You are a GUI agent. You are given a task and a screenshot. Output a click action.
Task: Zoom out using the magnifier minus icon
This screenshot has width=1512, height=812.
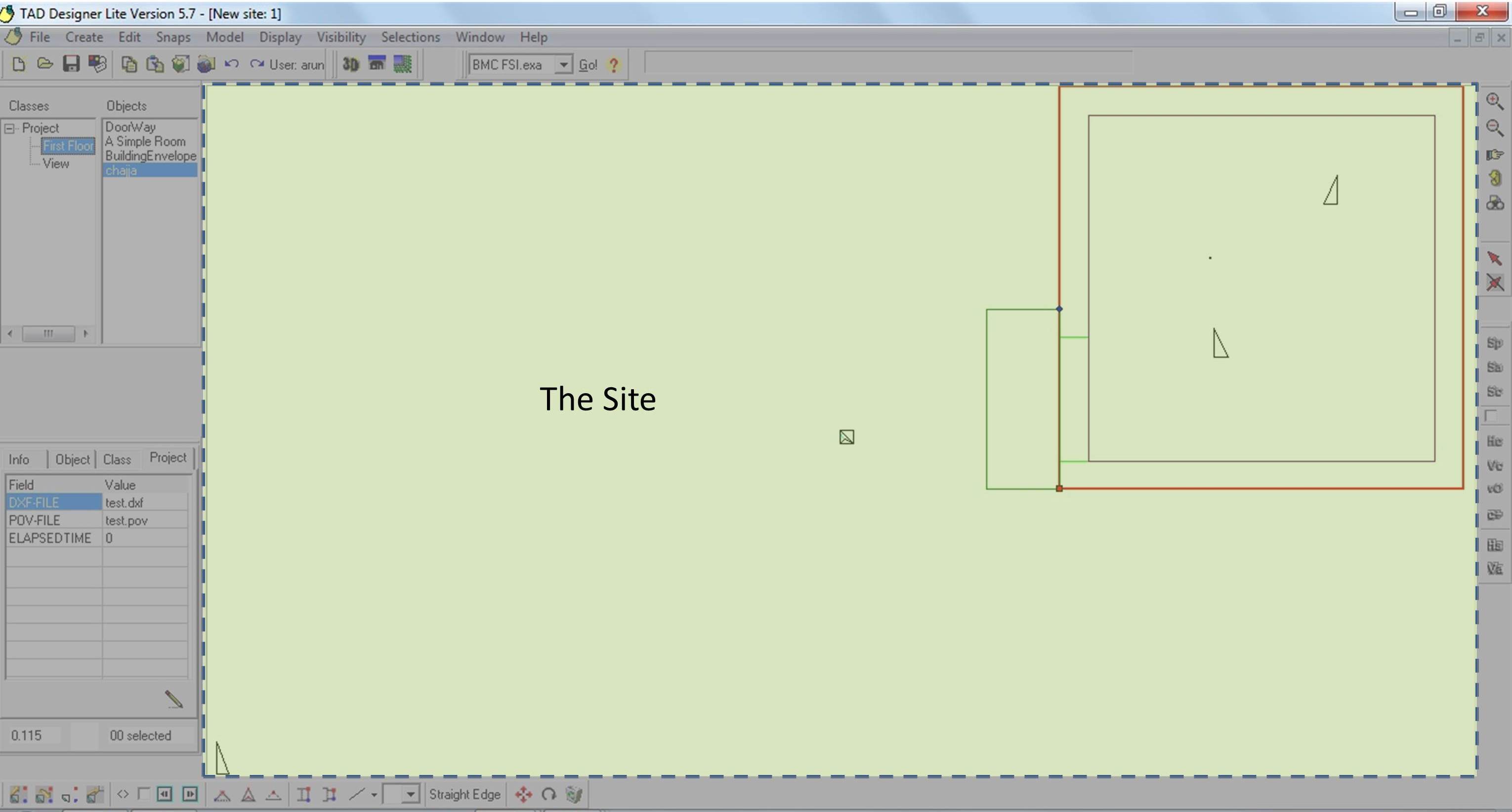1494,127
